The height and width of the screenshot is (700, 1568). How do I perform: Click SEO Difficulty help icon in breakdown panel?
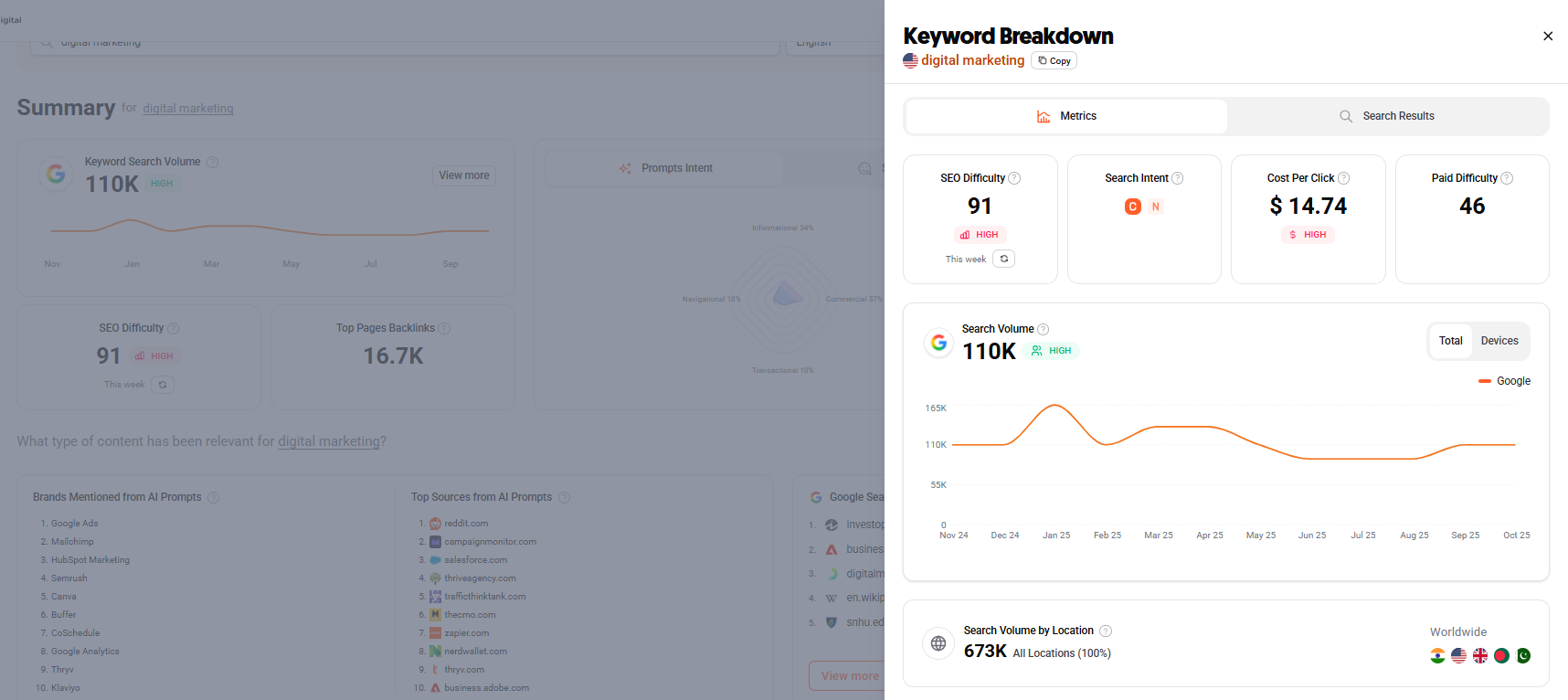click(1014, 178)
